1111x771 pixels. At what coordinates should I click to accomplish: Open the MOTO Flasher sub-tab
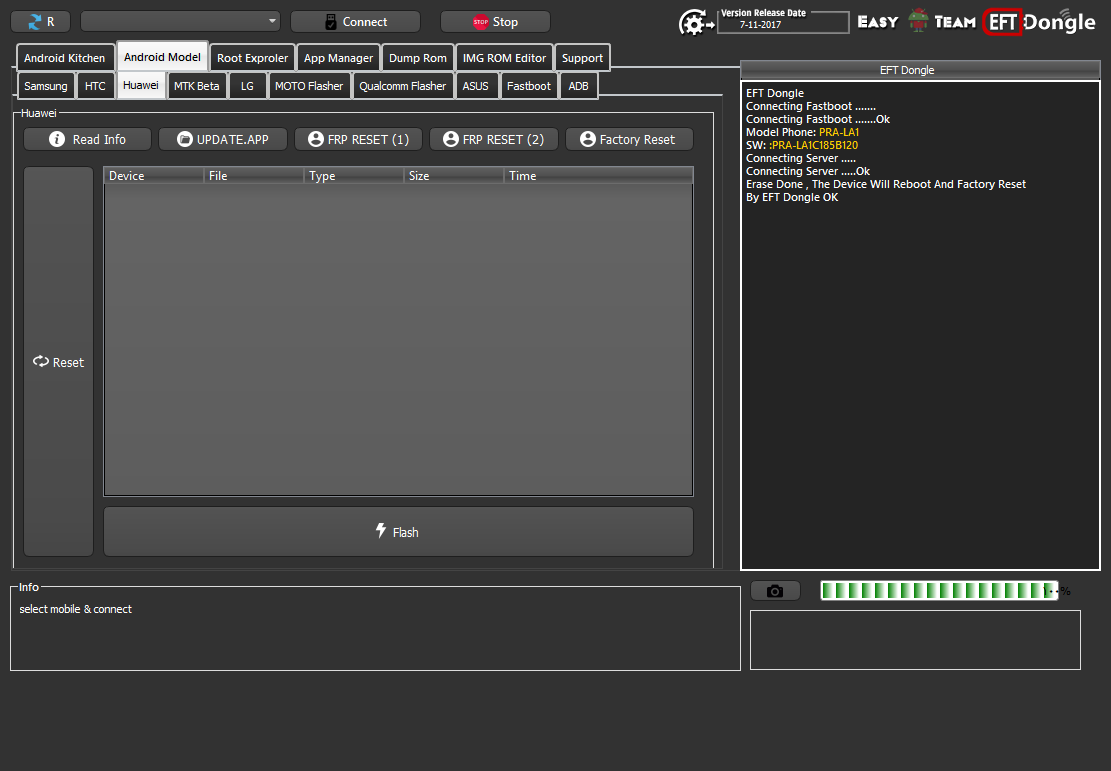tap(308, 86)
